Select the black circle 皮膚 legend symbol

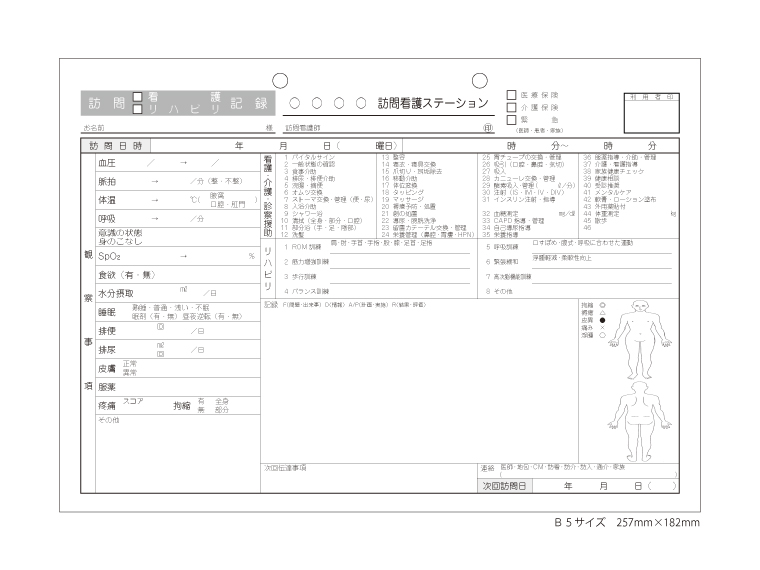[602, 320]
